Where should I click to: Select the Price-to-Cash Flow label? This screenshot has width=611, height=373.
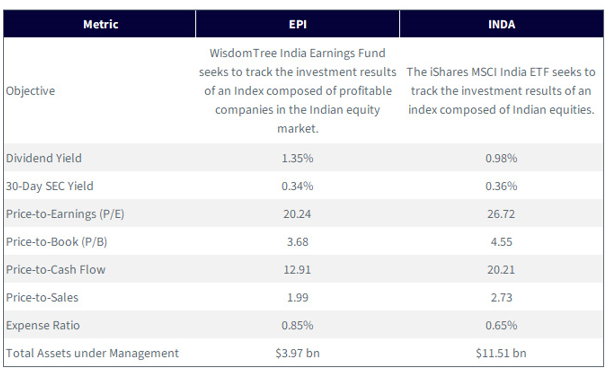56,270
